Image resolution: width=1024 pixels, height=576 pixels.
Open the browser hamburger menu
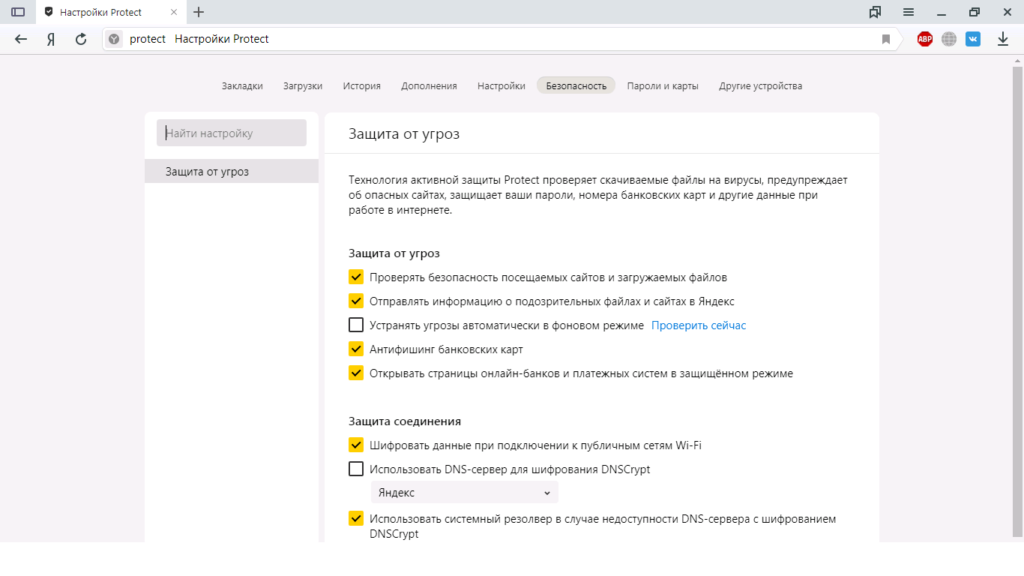click(x=908, y=12)
